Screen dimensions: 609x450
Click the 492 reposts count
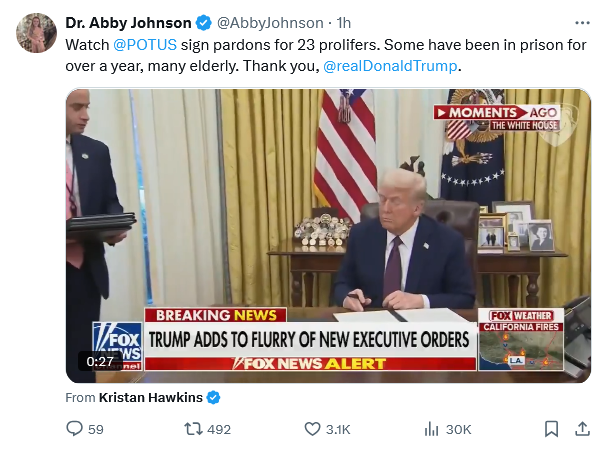pos(219,429)
